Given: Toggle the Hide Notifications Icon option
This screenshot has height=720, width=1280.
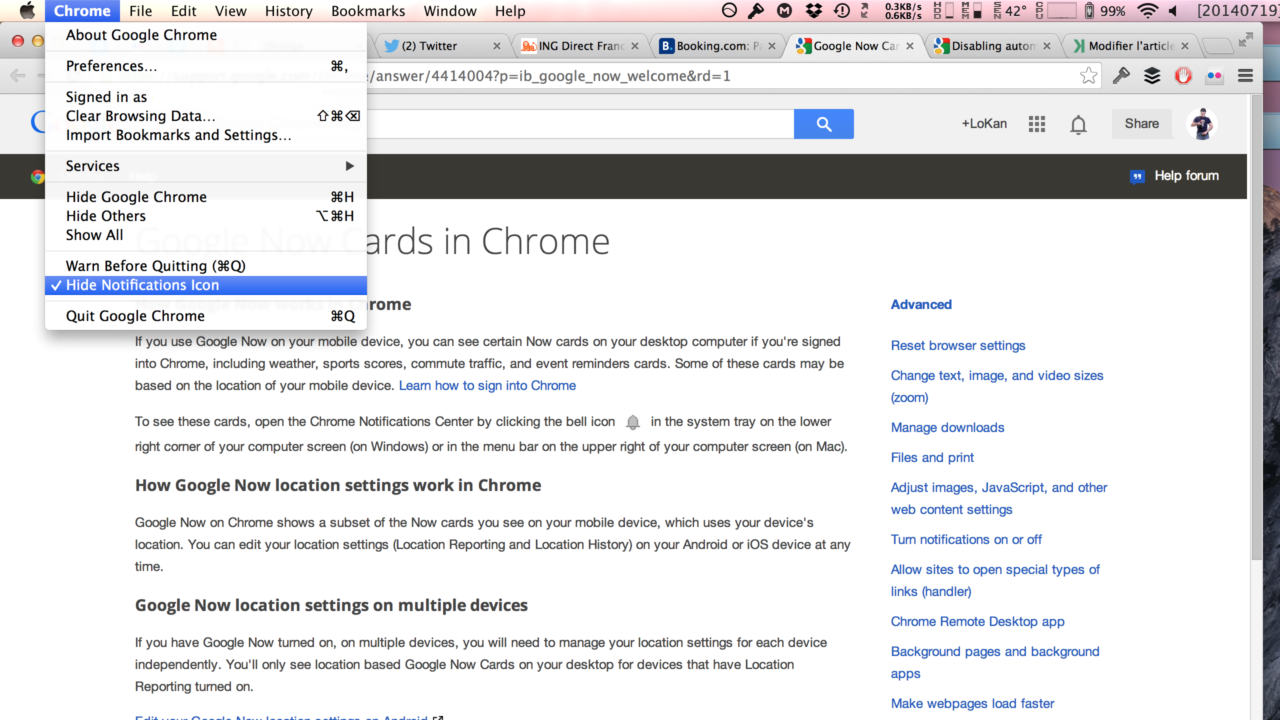Looking at the screenshot, I should click(145, 285).
